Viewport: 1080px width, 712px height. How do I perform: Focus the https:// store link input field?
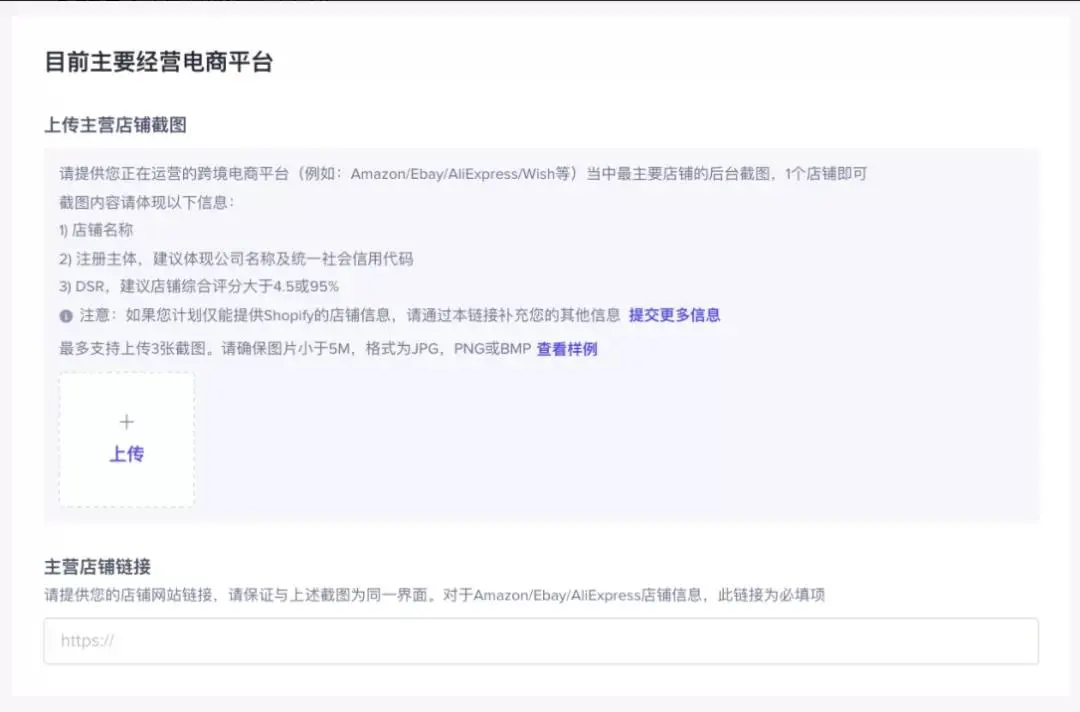click(x=540, y=641)
